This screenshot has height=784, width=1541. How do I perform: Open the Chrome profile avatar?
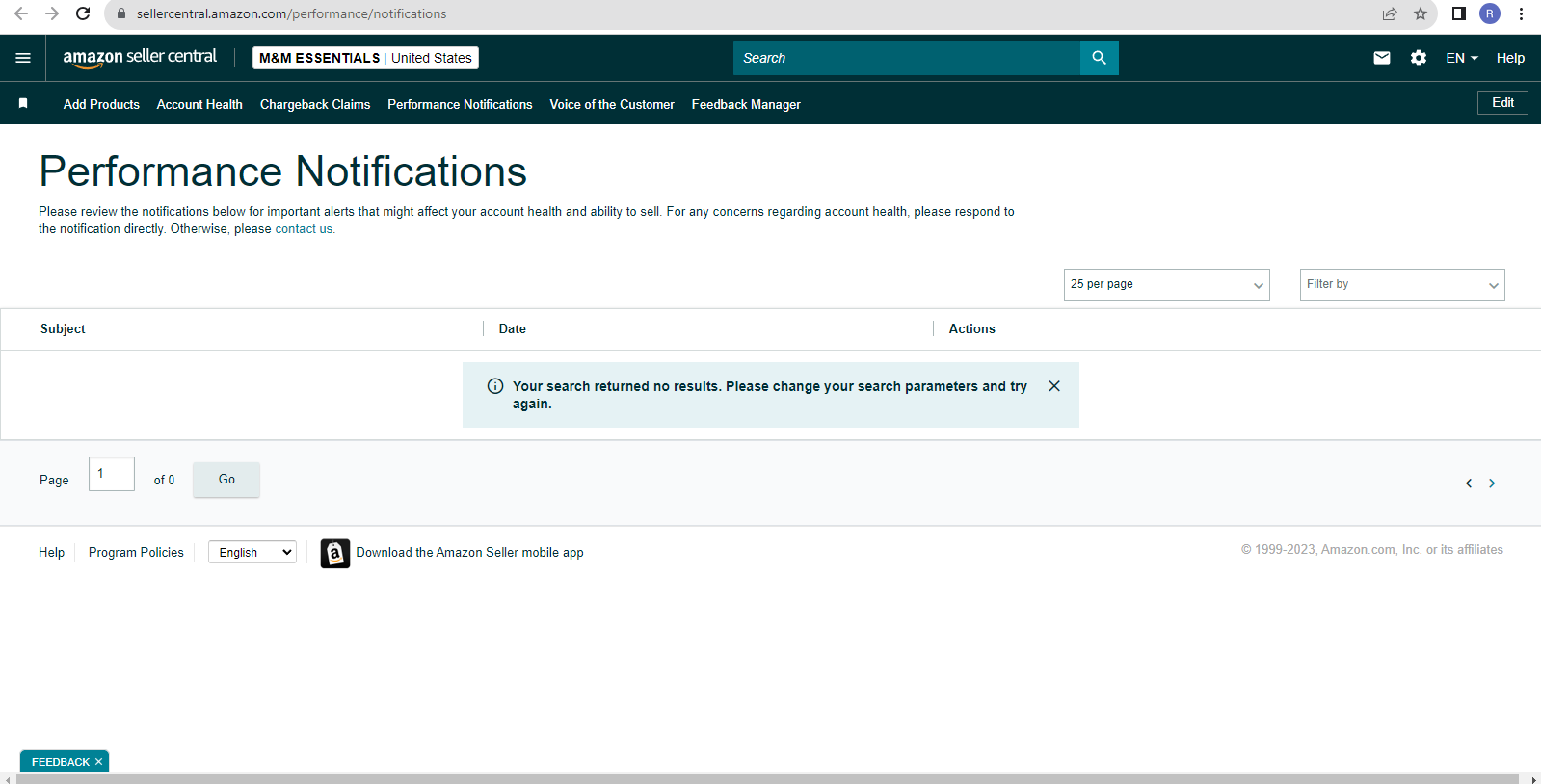(1490, 13)
